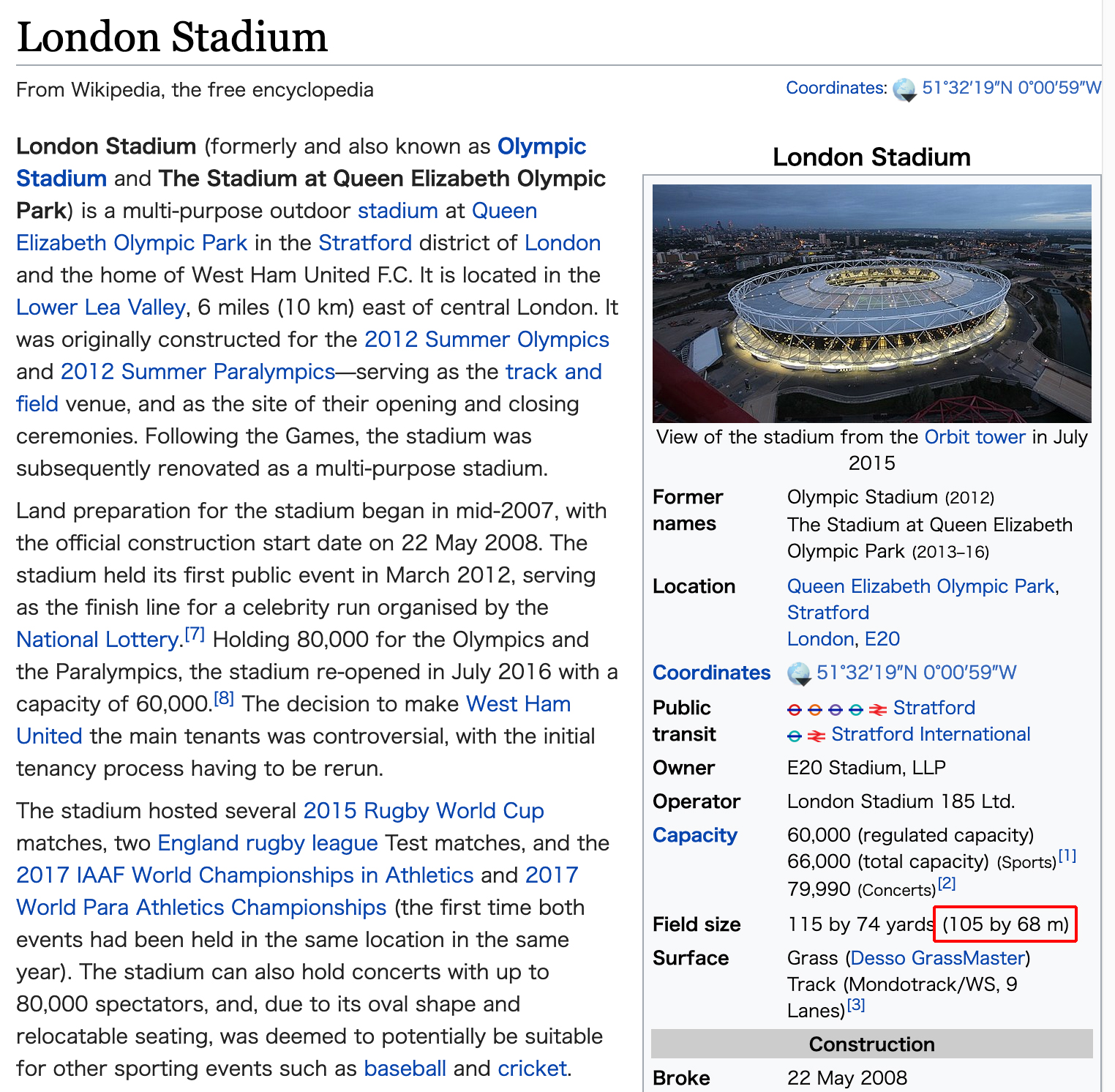1115x1092 pixels.
Task: Click the globe icon in the infobox Coordinates row
Action: pyautogui.click(x=799, y=673)
